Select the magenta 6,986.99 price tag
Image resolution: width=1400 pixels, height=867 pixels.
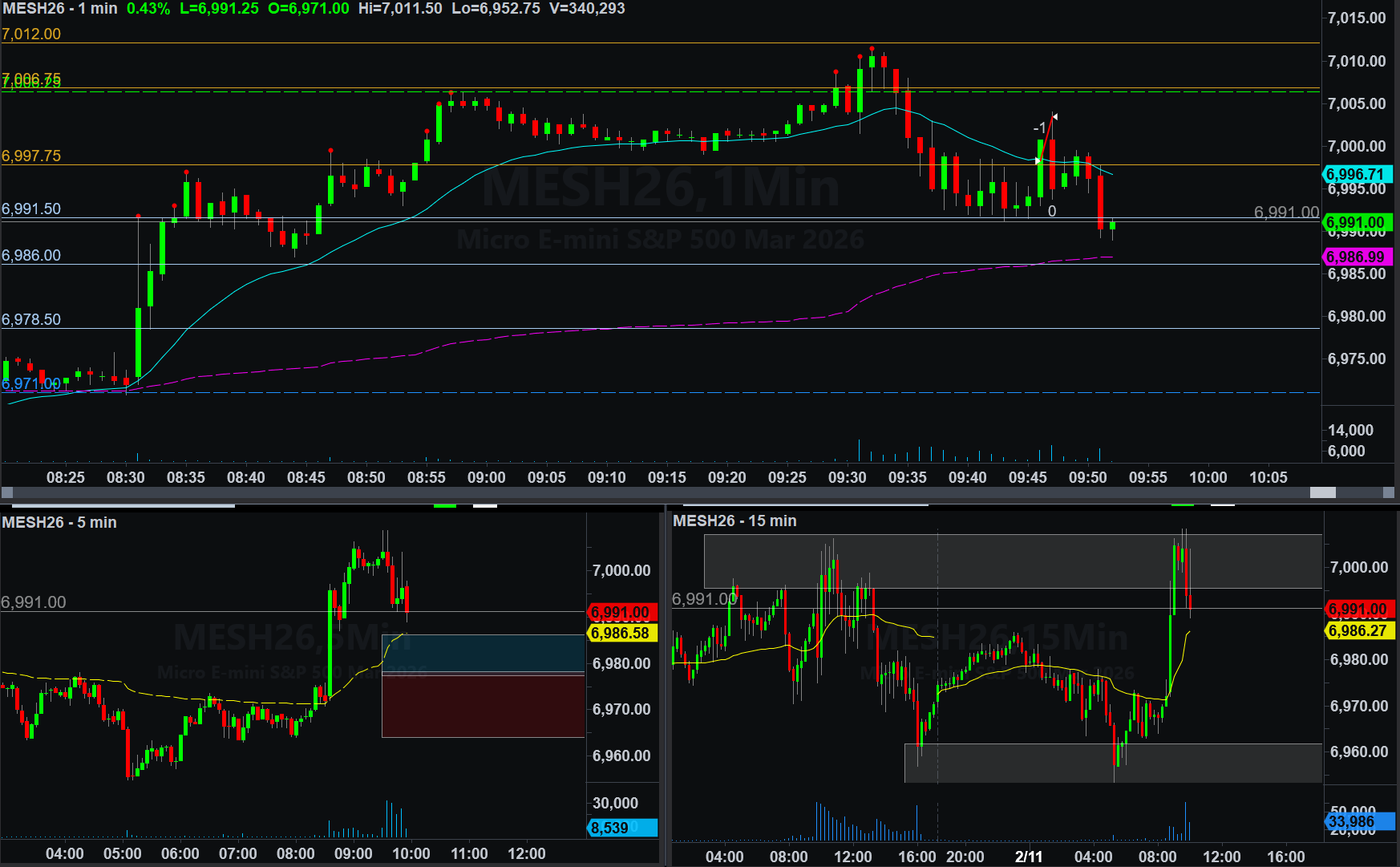pyautogui.click(x=1356, y=257)
